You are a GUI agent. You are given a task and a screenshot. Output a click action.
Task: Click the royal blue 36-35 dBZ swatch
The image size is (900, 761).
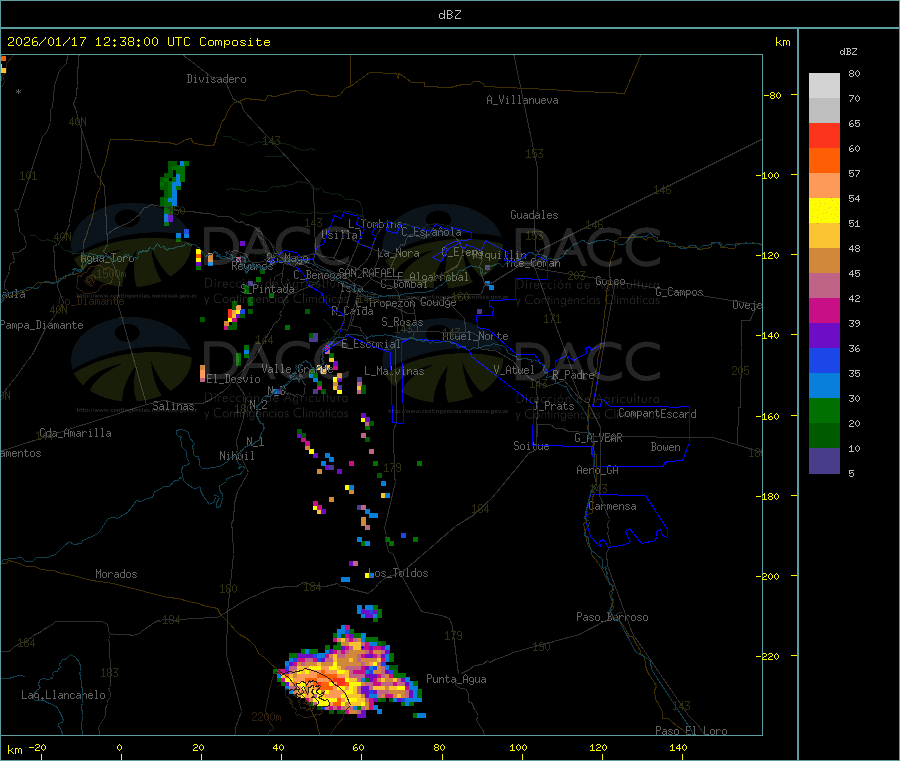click(x=824, y=360)
